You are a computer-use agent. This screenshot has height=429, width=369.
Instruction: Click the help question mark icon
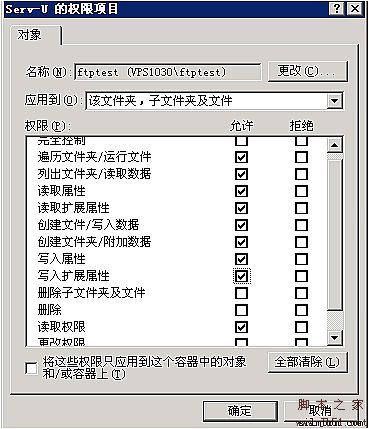337,9
